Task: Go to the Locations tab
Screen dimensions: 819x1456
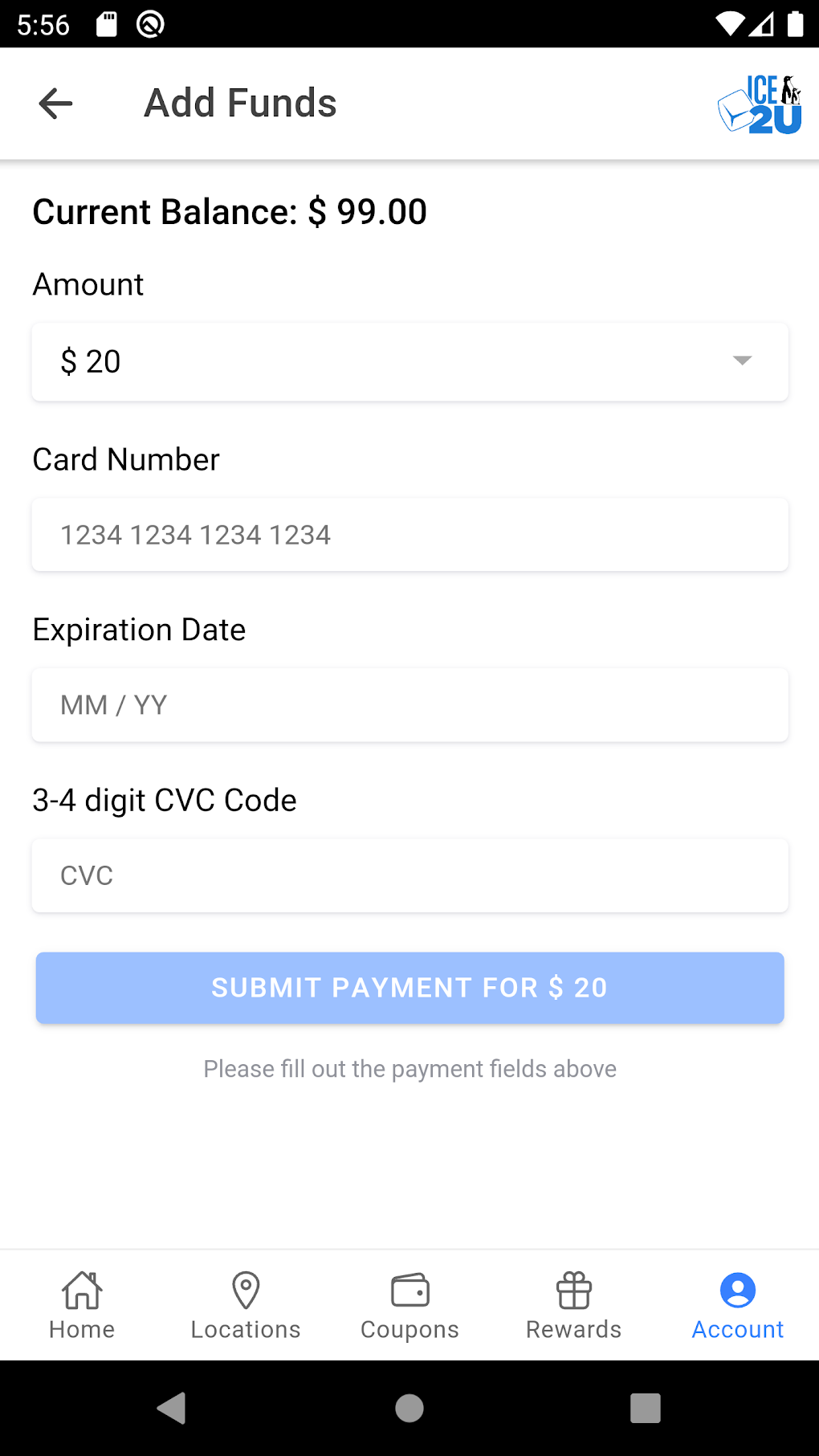Action: click(x=246, y=1305)
